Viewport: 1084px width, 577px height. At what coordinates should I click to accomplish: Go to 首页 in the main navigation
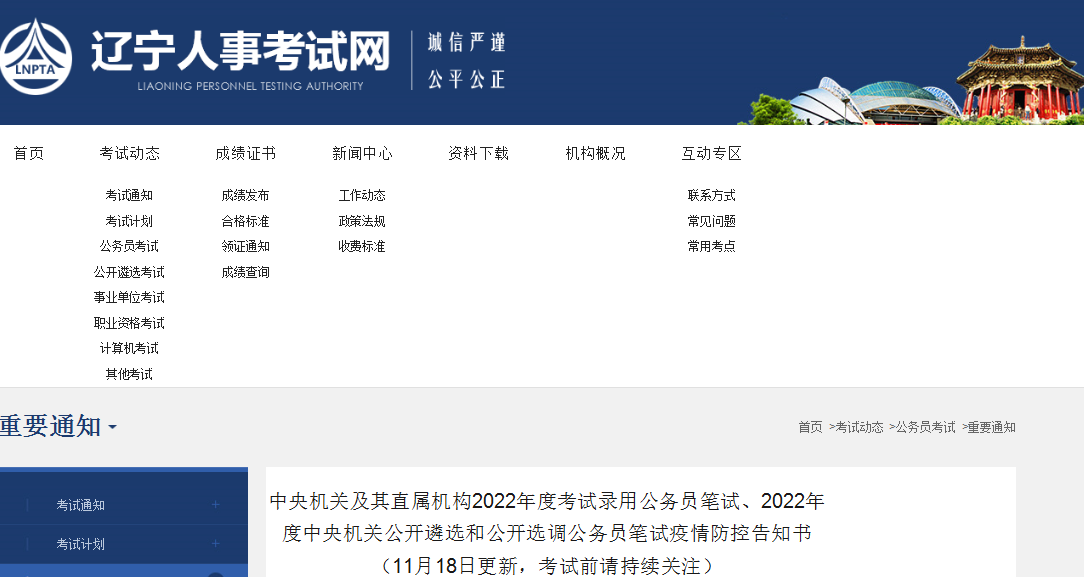pos(29,153)
